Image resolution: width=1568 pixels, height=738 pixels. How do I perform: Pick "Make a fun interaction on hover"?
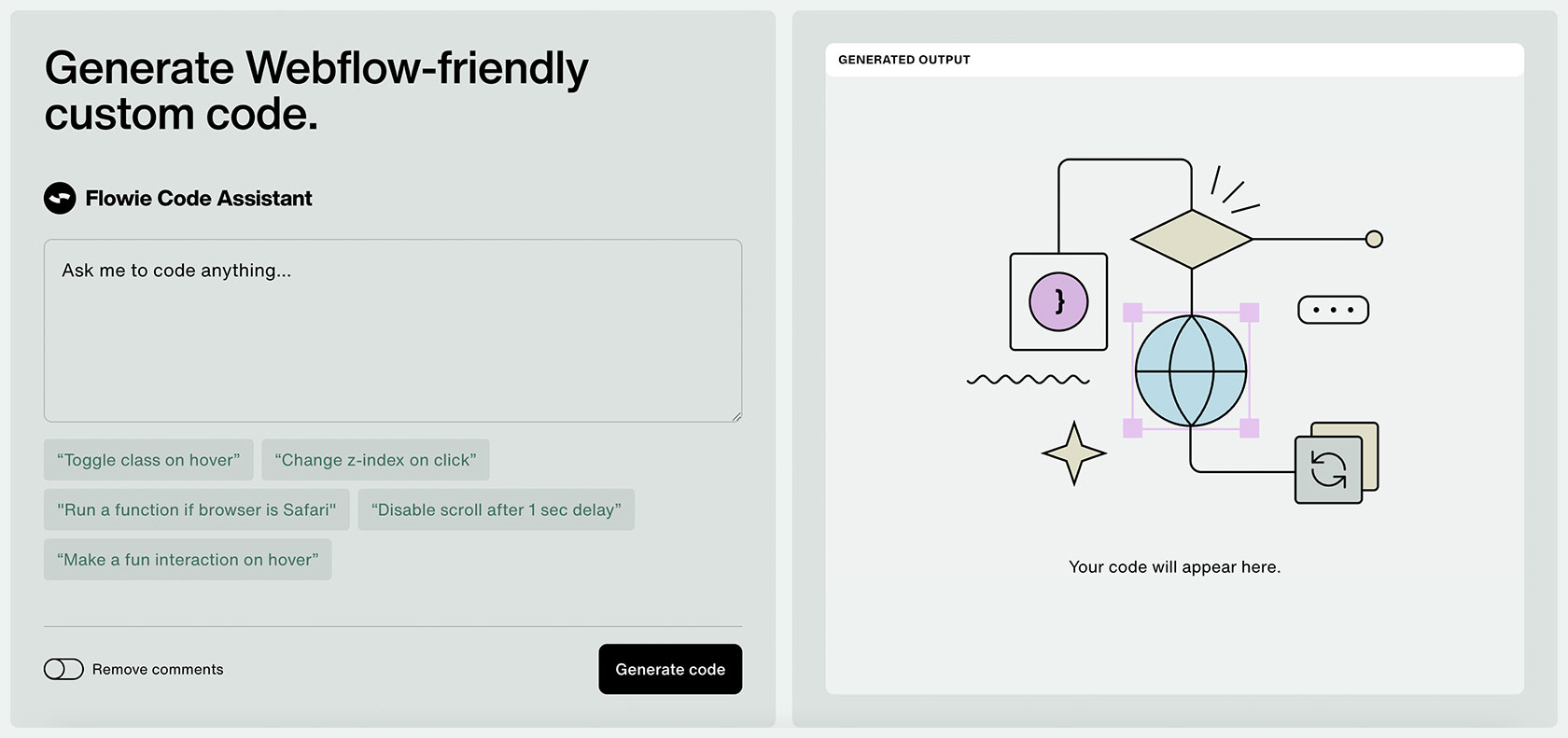[188, 560]
